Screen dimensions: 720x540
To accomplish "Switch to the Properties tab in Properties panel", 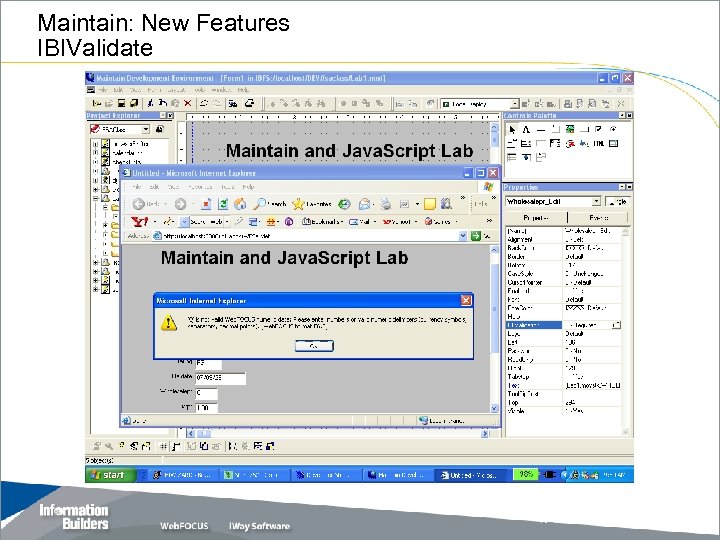I will point(536,218).
